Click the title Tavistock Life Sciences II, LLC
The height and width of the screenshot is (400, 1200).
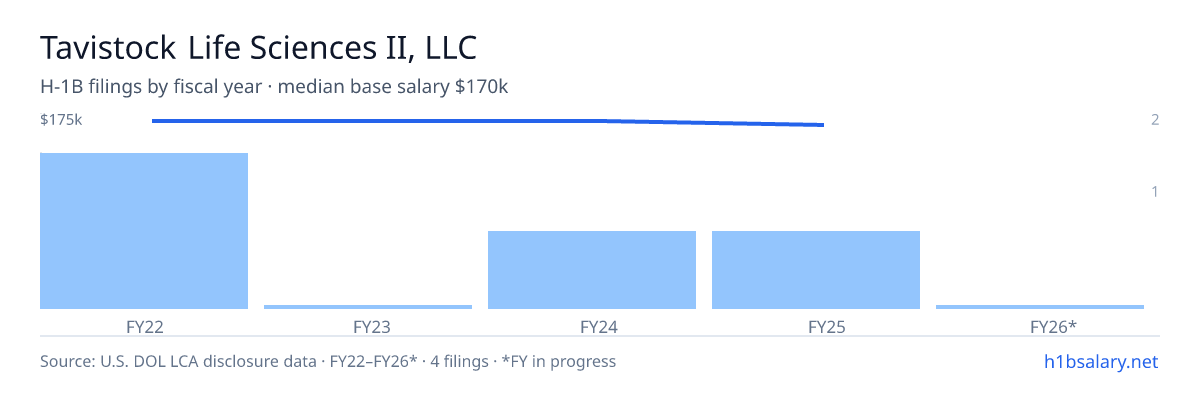tap(259, 47)
